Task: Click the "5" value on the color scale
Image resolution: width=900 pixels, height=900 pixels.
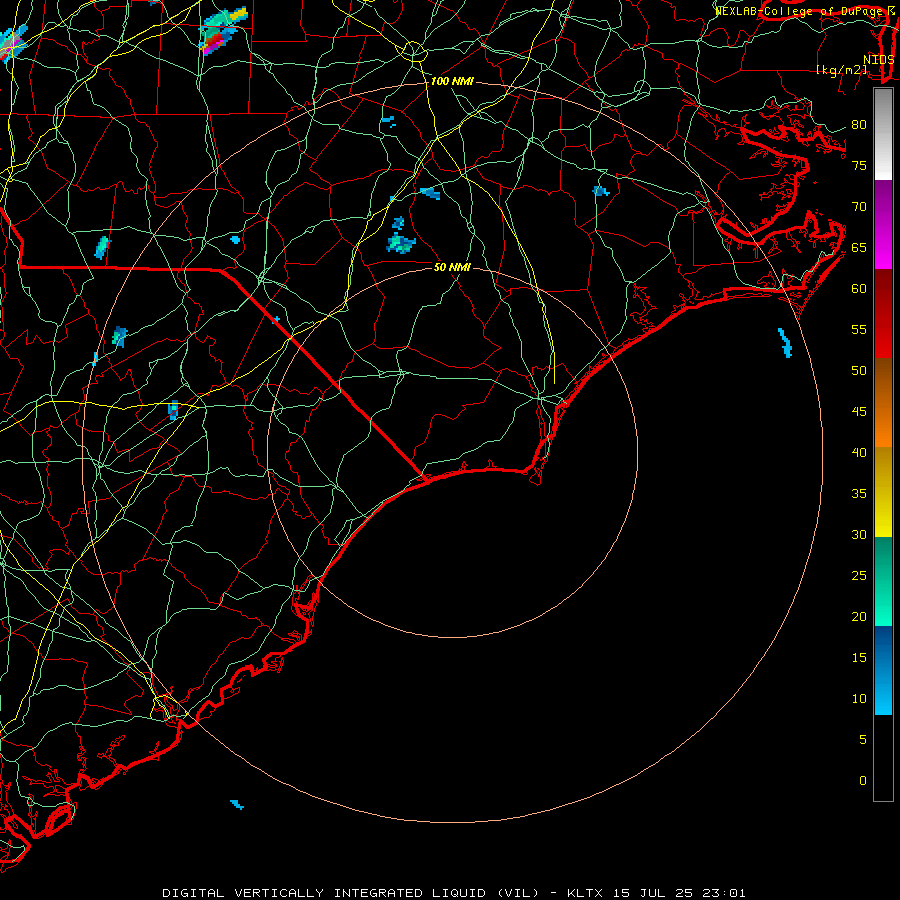Action: (x=863, y=739)
